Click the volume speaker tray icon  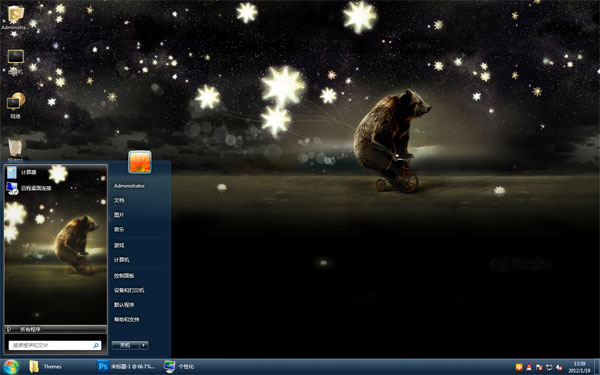(559, 367)
